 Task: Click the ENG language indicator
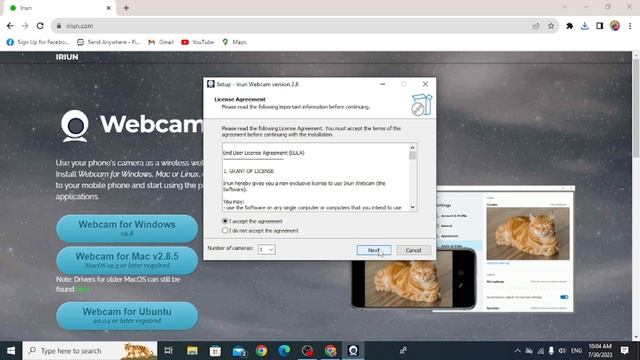pos(576,351)
